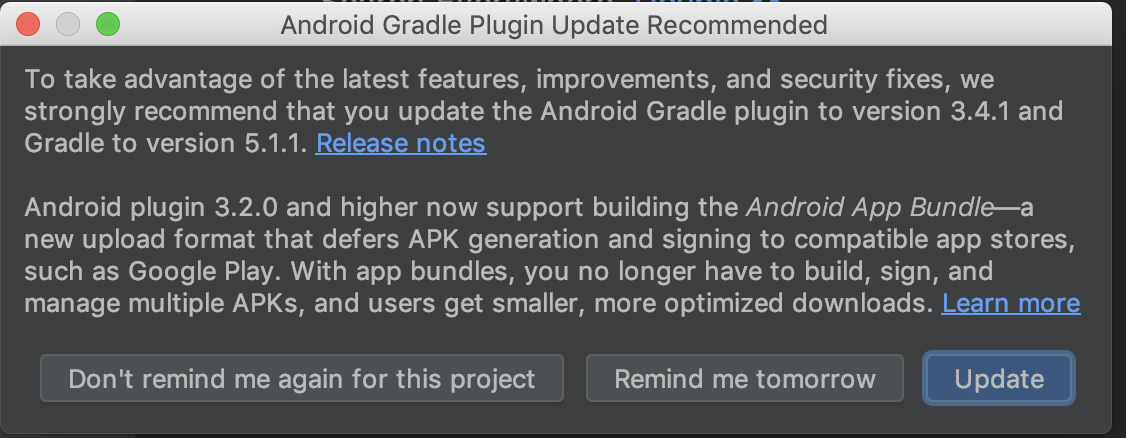Choose Remind me tomorrow
This screenshot has width=1126, height=438.
(x=744, y=379)
